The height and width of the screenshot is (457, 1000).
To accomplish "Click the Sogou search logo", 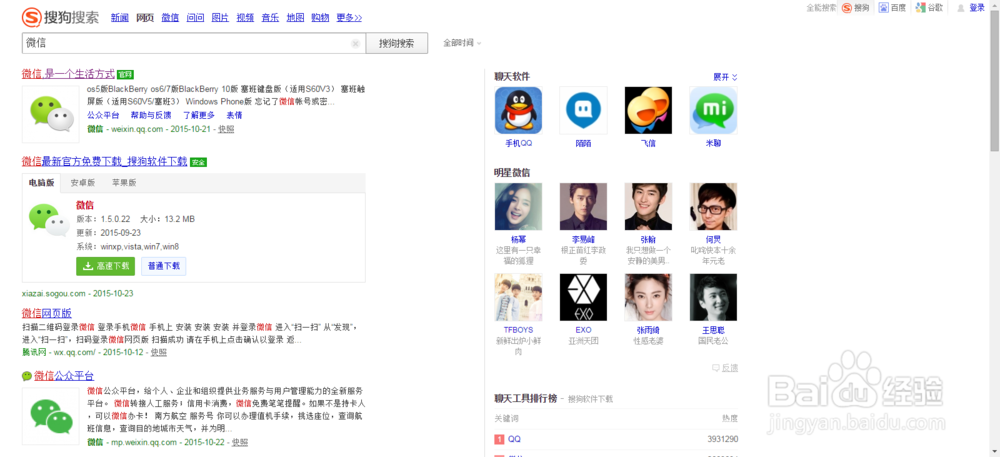I will [x=61, y=17].
